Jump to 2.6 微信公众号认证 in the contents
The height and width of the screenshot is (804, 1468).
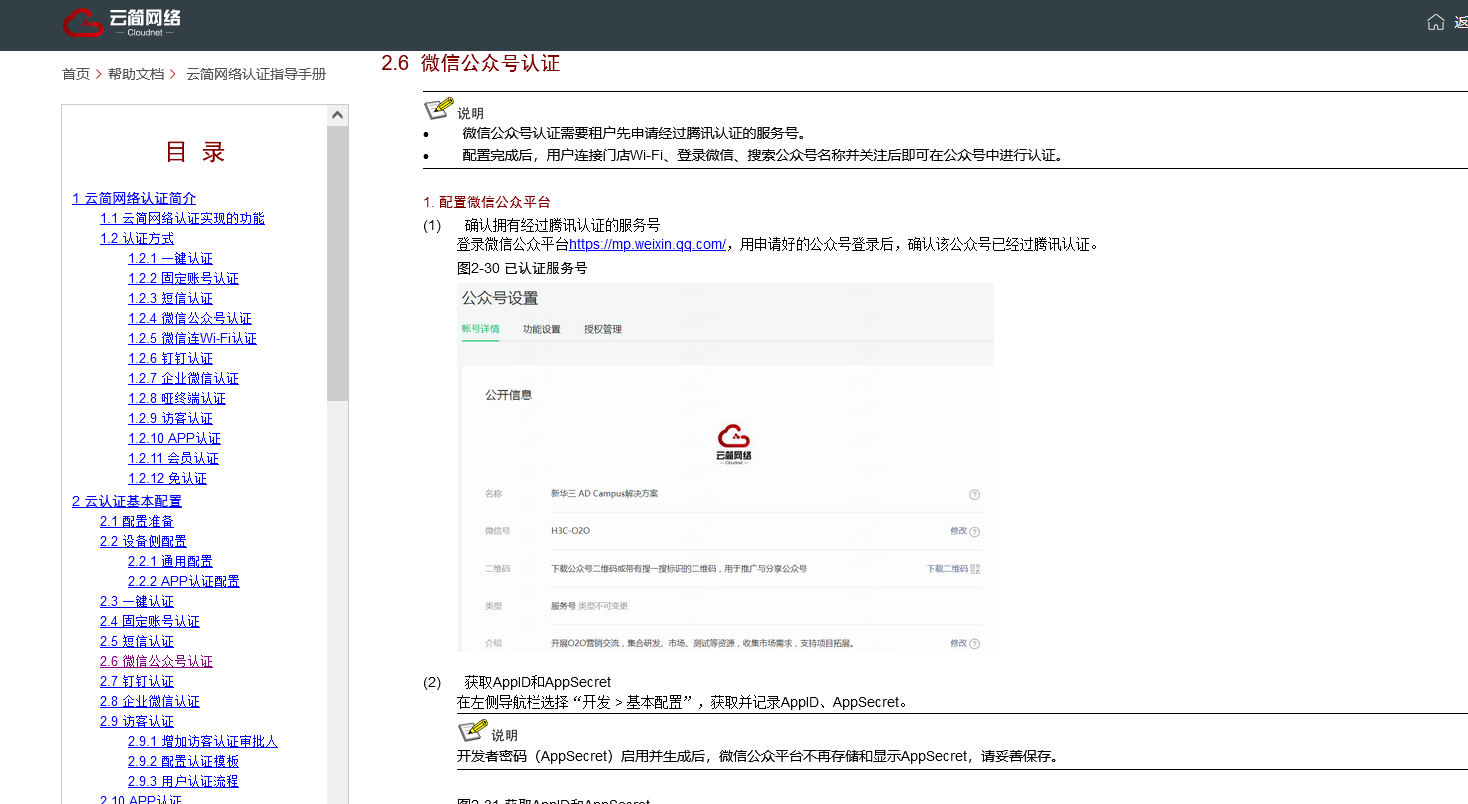click(156, 661)
